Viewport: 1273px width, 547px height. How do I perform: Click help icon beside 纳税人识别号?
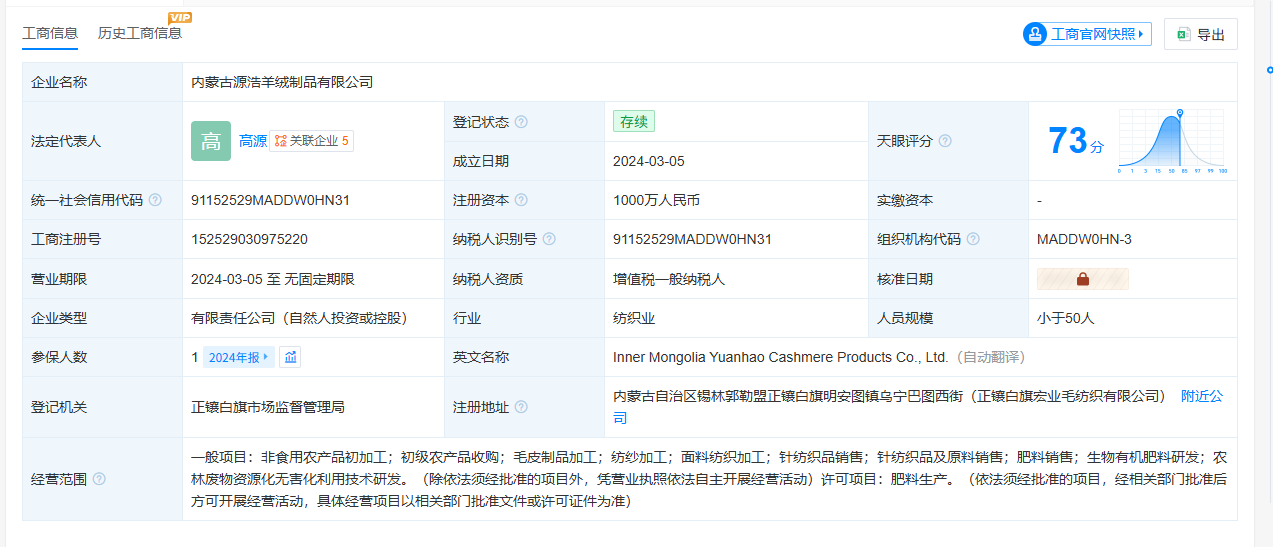(549, 239)
